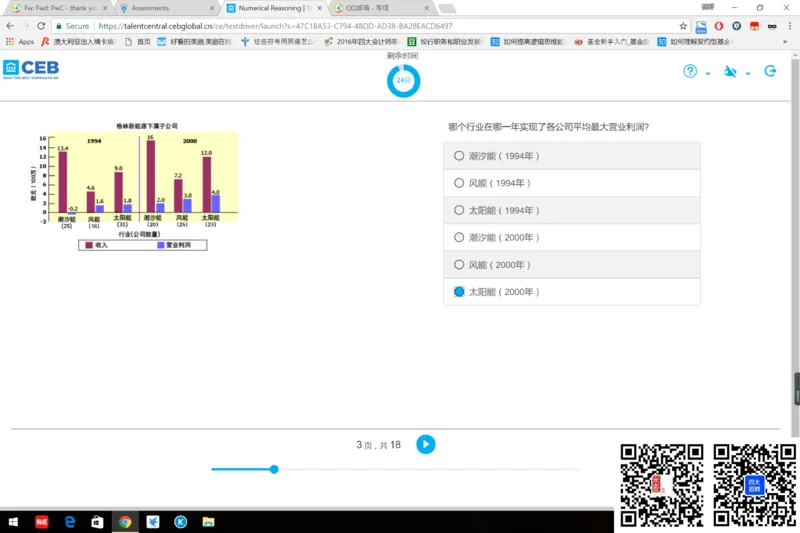The height and width of the screenshot is (533, 800).
Task: Close the QQ邮箱 tab
Action: point(427,8)
